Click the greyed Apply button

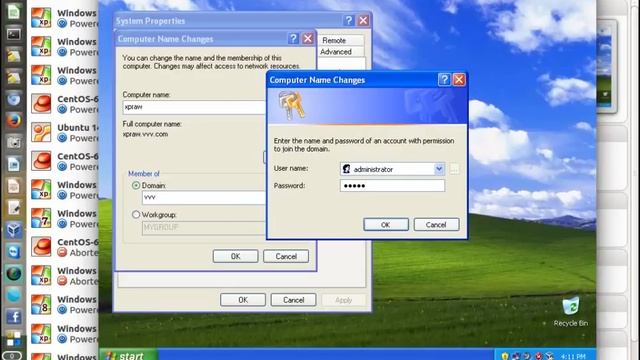coord(344,300)
